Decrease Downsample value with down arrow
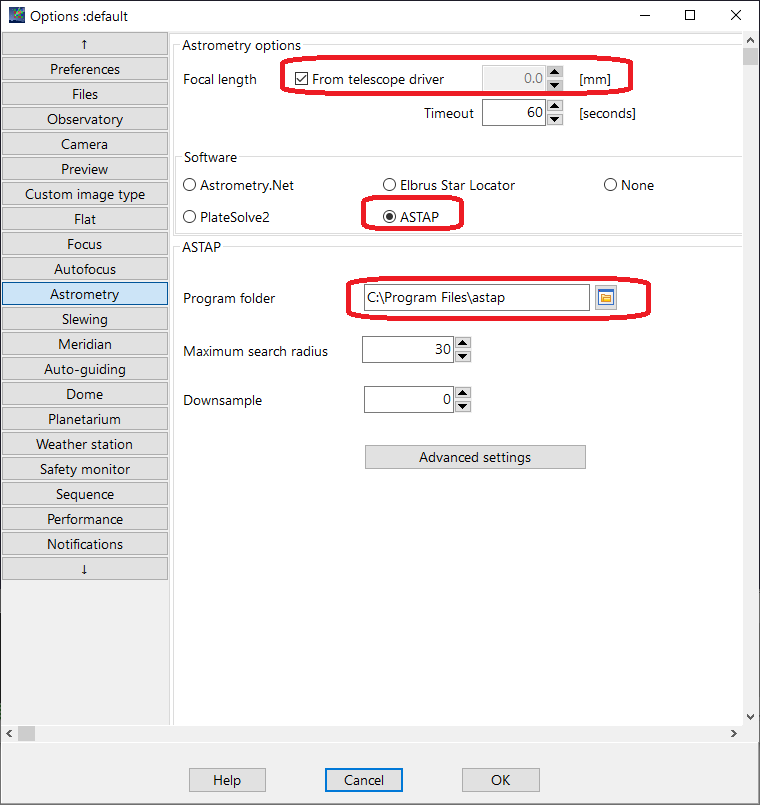This screenshot has height=805, width=760. click(x=462, y=406)
